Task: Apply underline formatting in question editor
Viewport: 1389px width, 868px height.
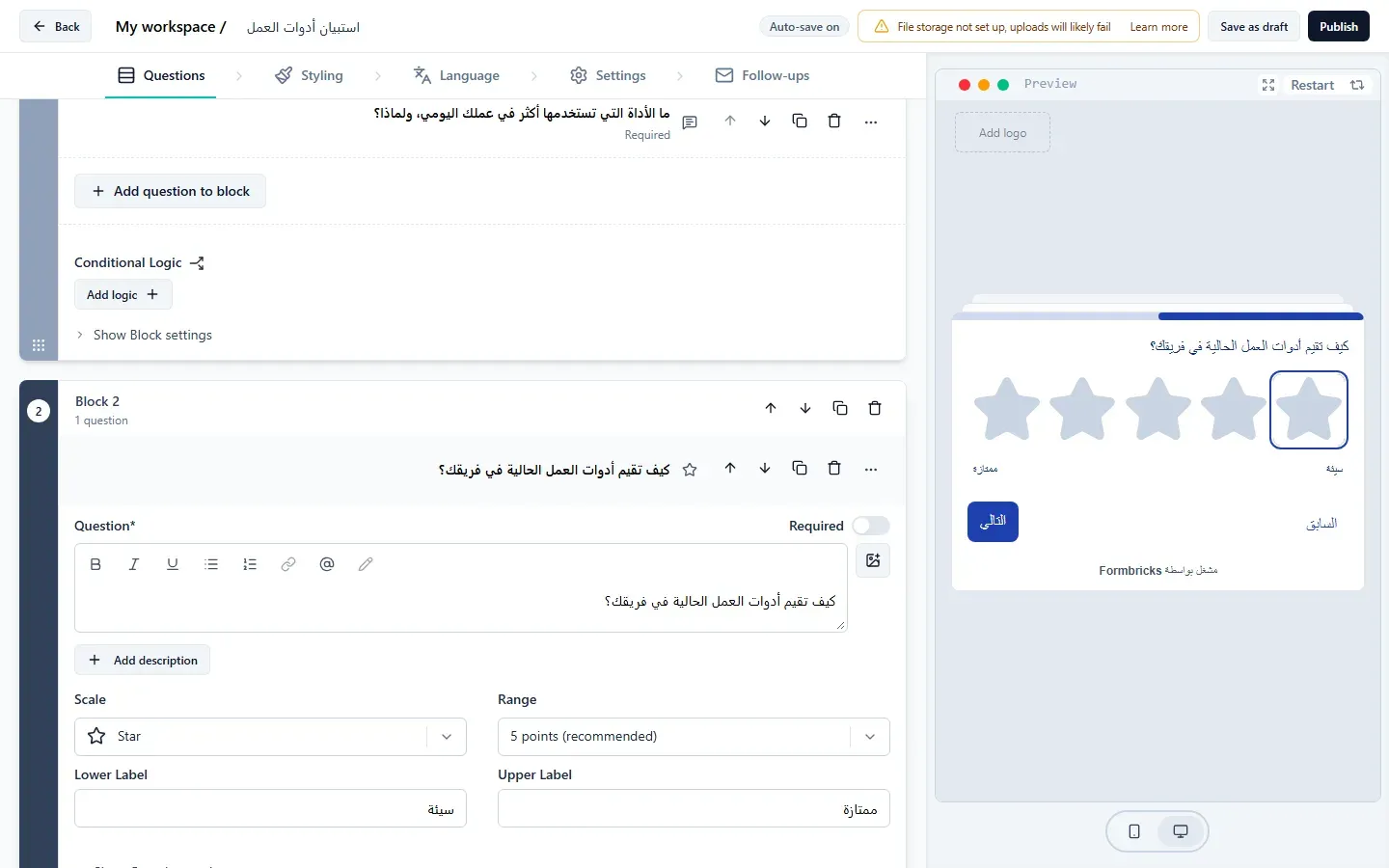Action: coord(173,564)
